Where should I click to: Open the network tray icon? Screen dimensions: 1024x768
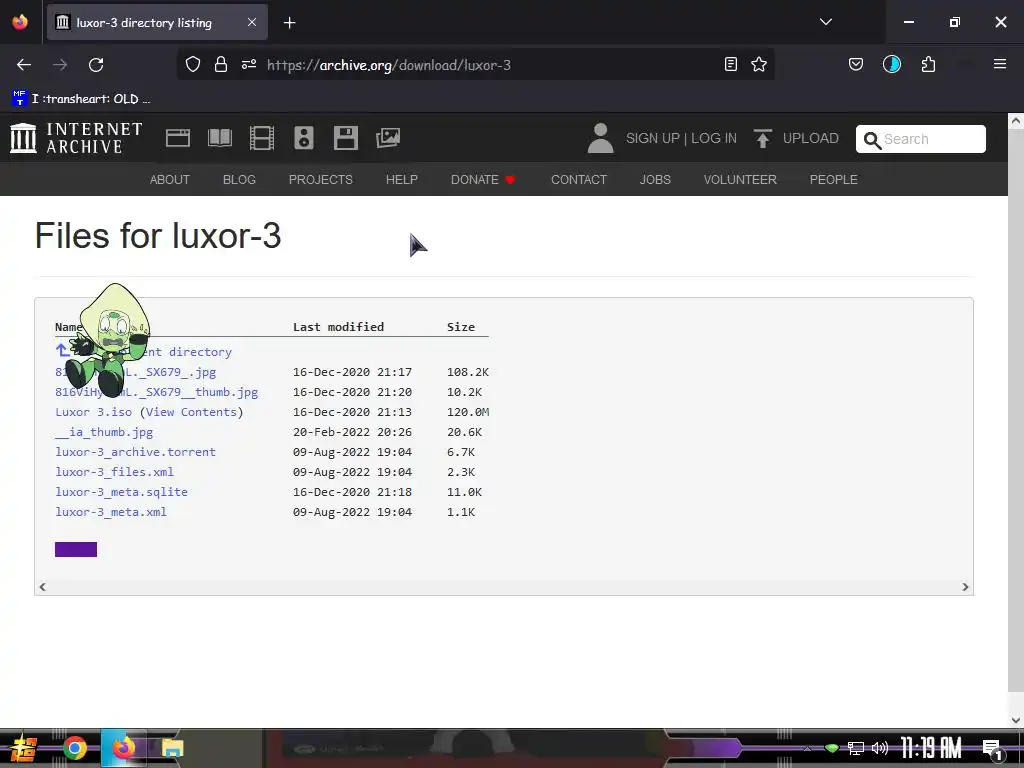[856, 748]
